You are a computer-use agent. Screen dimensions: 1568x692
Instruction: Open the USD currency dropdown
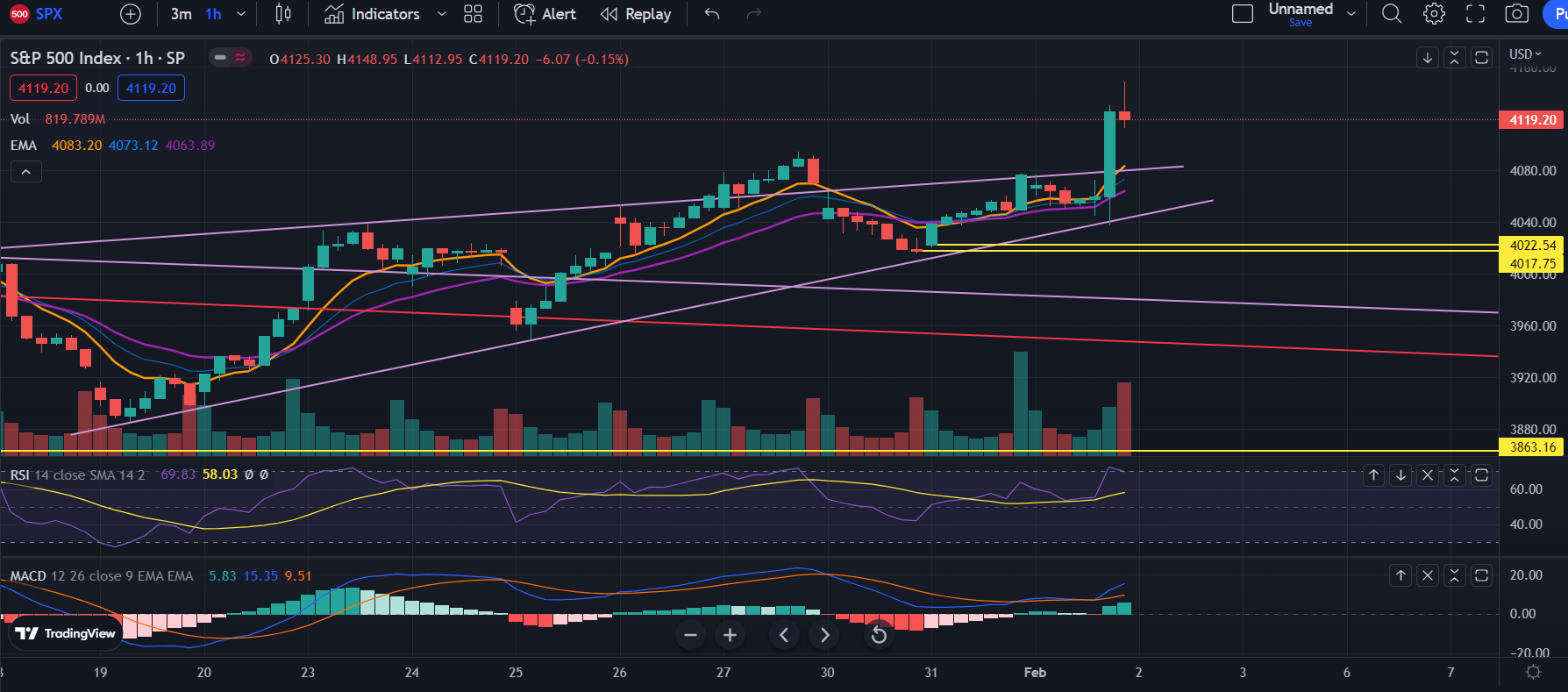[1525, 54]
